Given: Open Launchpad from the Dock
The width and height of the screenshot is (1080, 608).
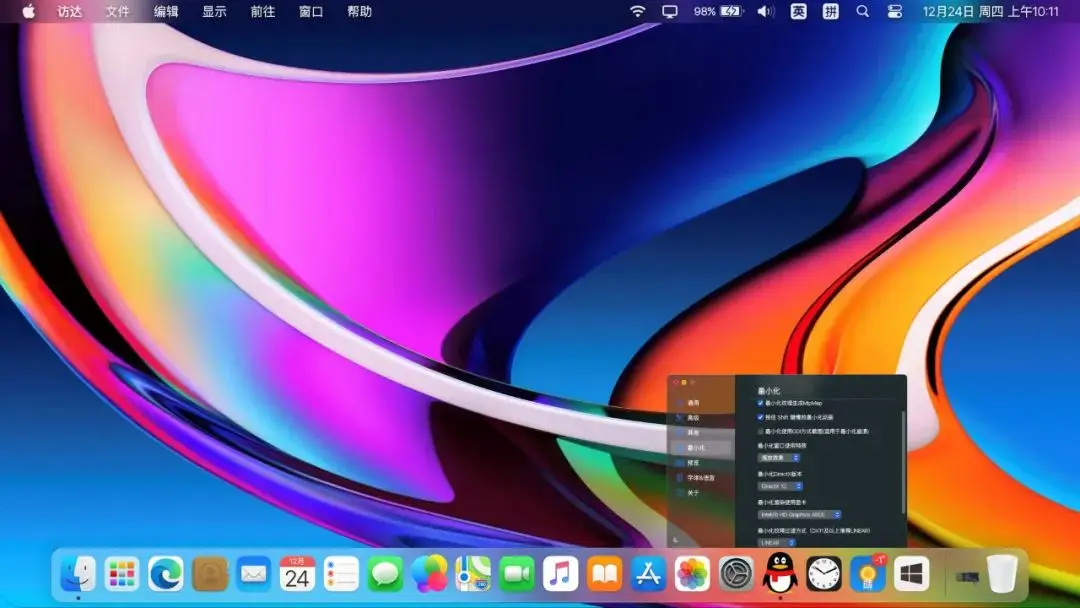Looking at the screenshot, I should point(123,575).
